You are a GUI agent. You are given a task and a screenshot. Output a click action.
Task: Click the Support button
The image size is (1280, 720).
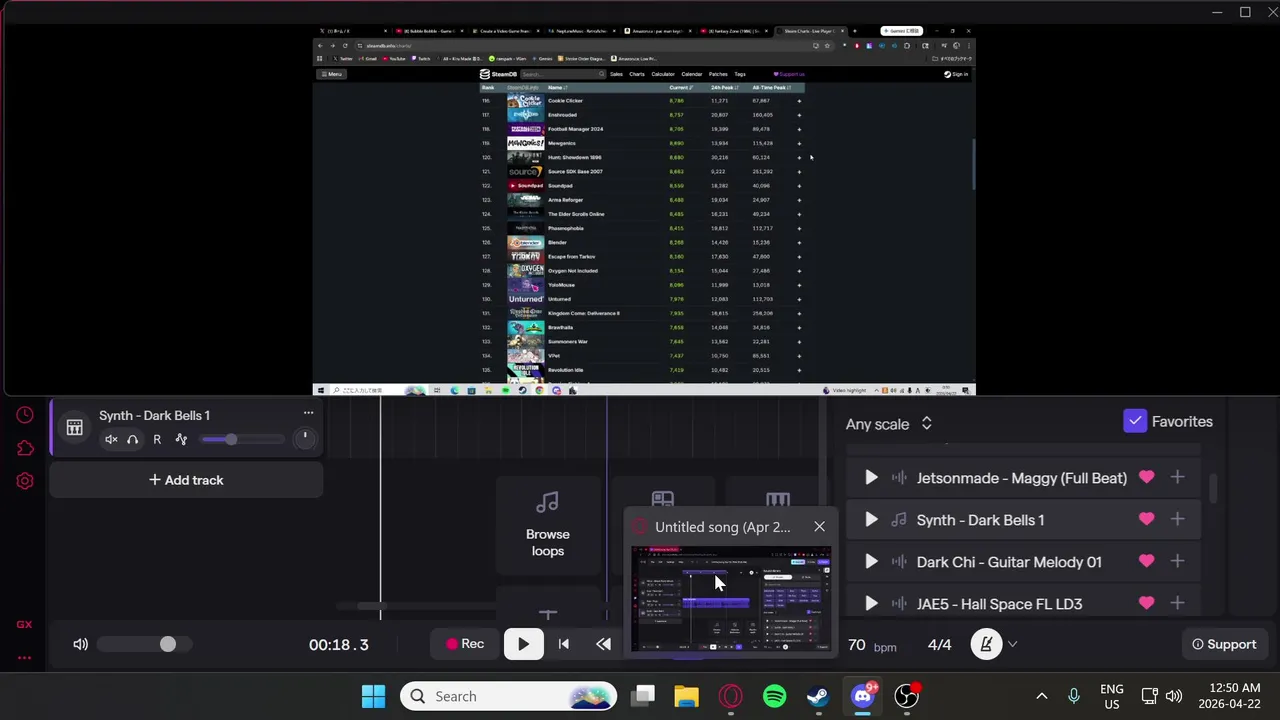click(1224, 644)
